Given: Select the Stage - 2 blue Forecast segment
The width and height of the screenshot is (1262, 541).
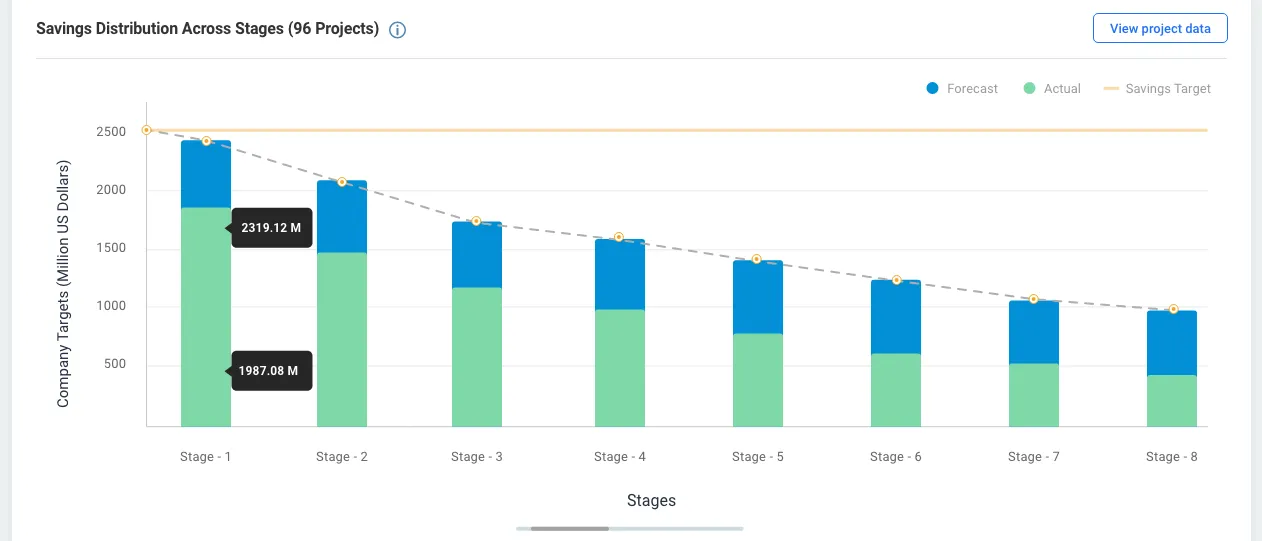Looking at the screenshot, I should point(342,217).
